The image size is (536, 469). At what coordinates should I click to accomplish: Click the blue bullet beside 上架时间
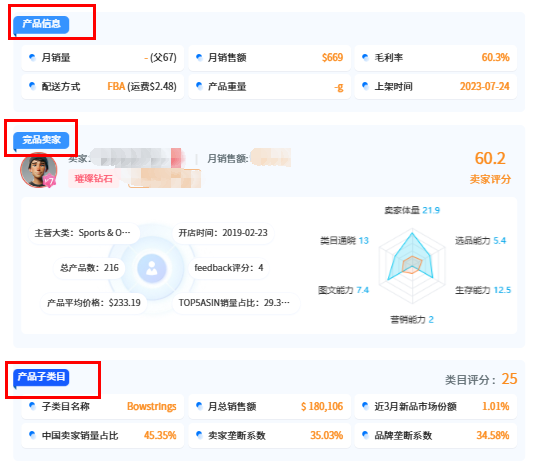click(365, 86)
